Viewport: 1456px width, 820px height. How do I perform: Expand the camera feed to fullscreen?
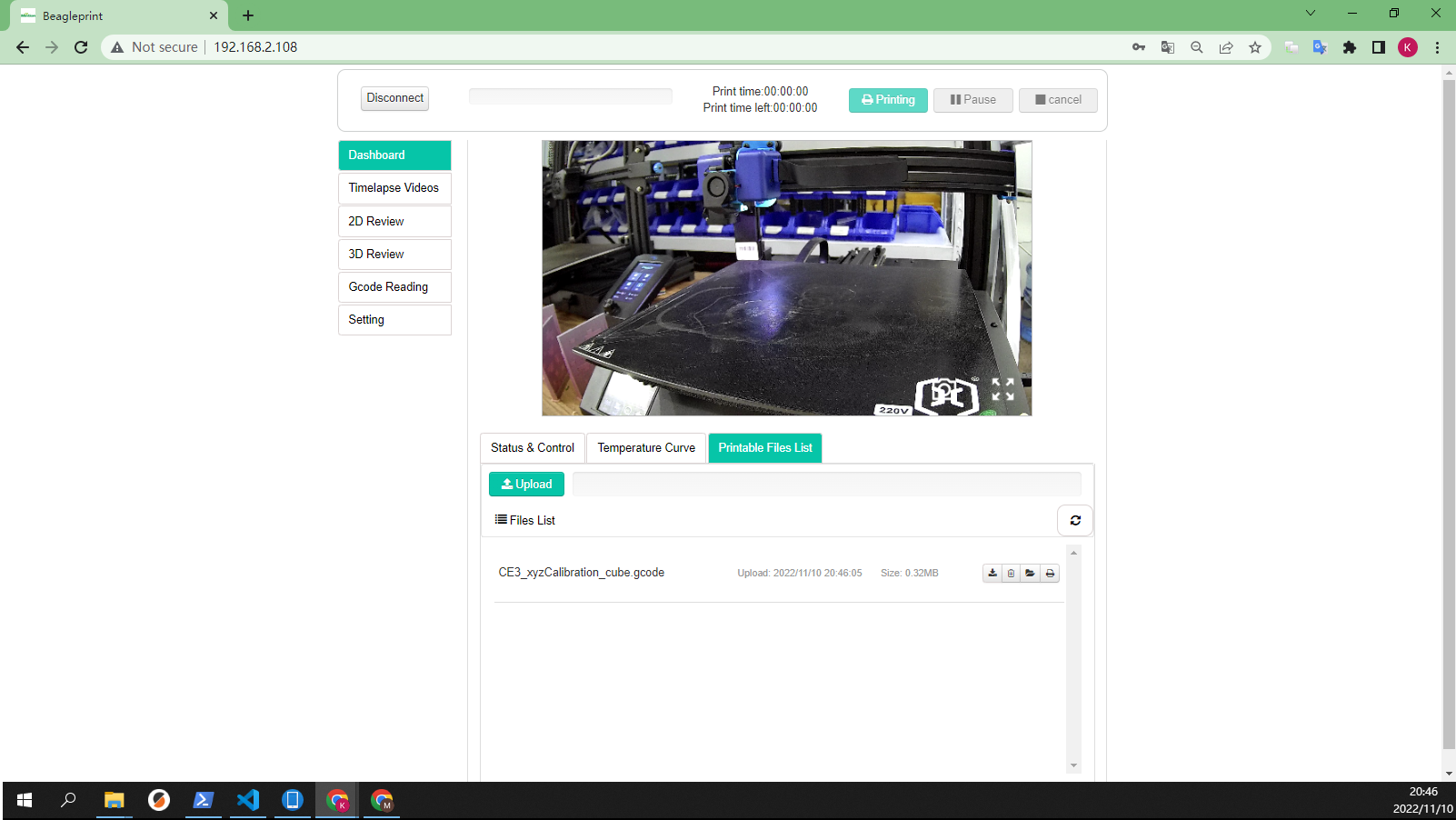click(x=1002, y=391)
